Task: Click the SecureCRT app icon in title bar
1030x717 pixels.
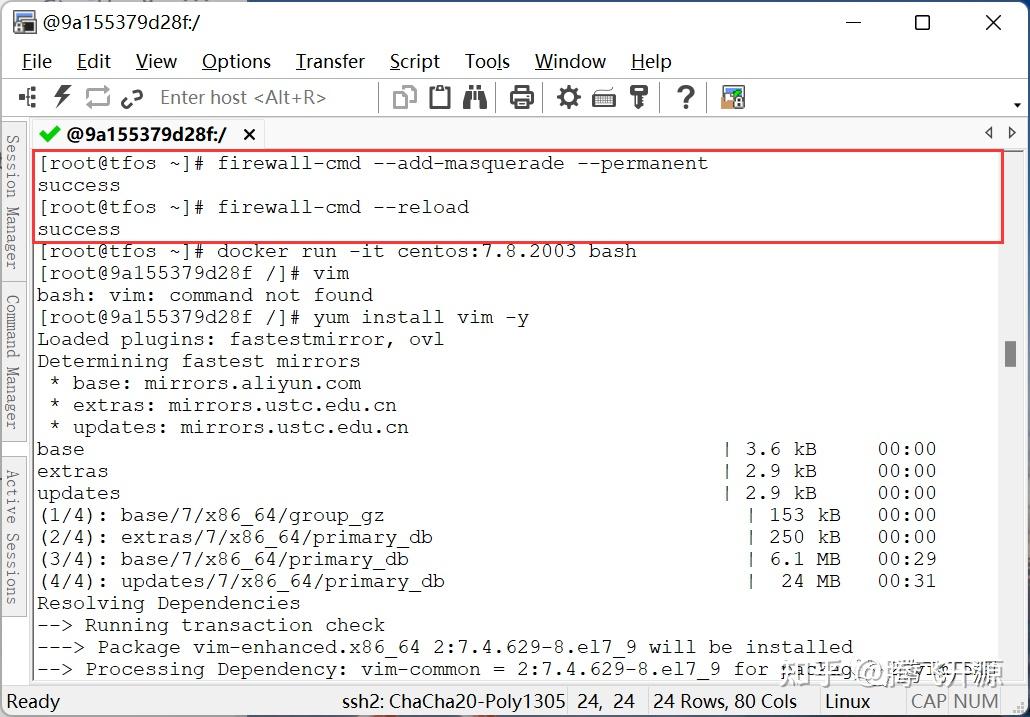Action: tap(25, 22)
